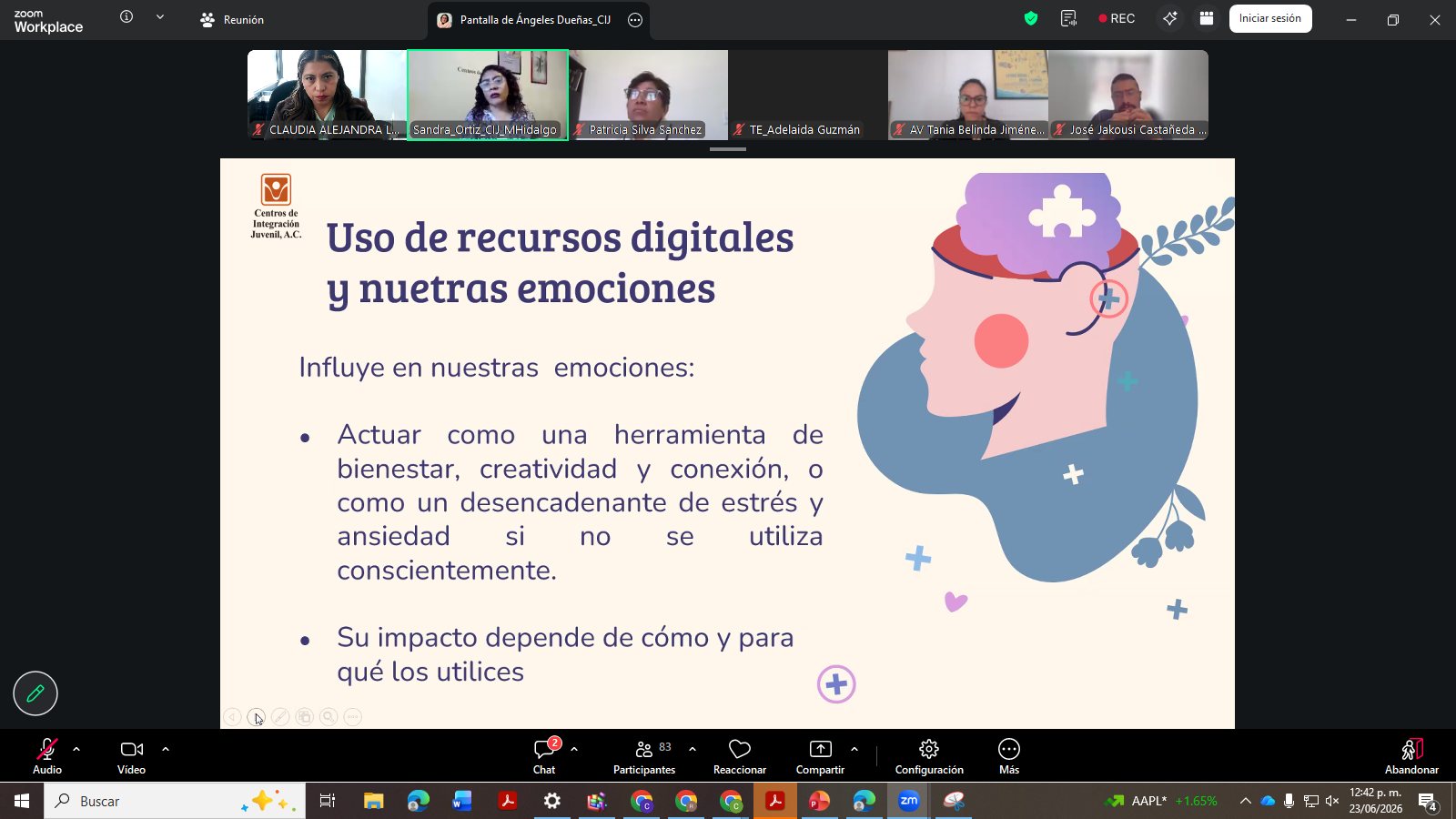Open network status tray icon

[1311, 801]
